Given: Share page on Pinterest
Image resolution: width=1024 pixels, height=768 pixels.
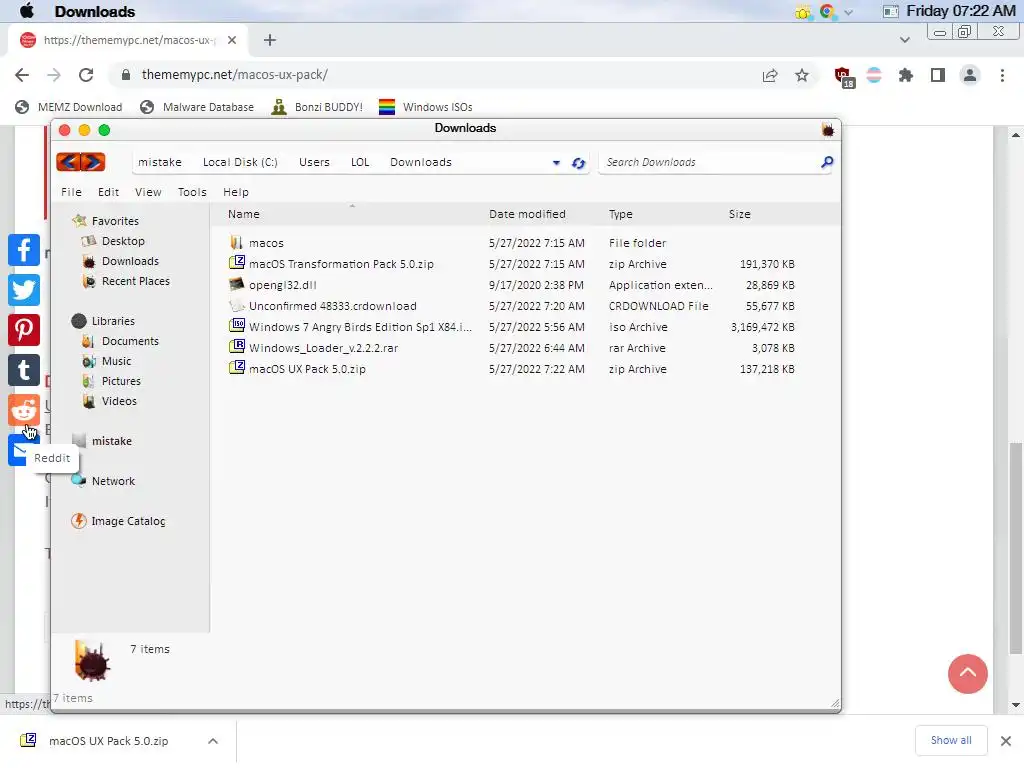Looking at the screenshot, I should (x=24, y=330).
